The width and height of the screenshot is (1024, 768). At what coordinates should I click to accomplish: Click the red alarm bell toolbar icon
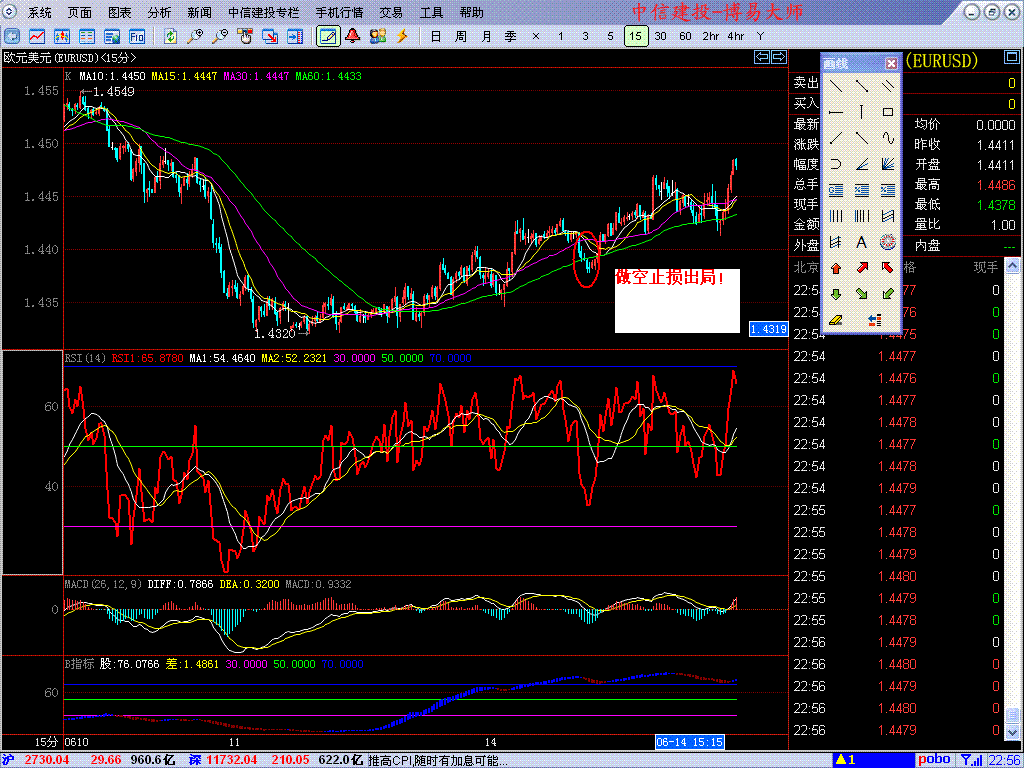pos(352,36)
